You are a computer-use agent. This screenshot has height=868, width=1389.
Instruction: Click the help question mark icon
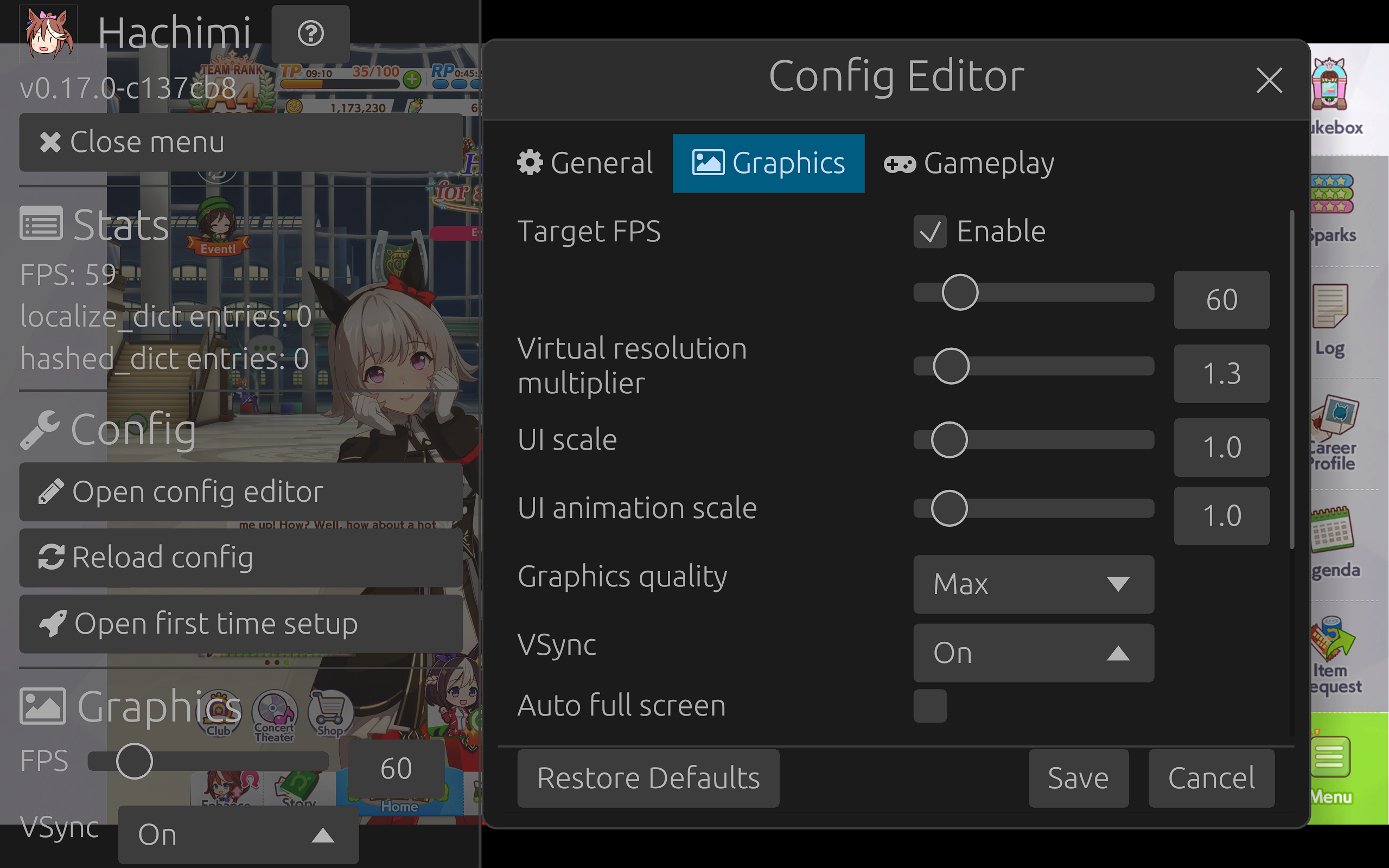[310, 33]
